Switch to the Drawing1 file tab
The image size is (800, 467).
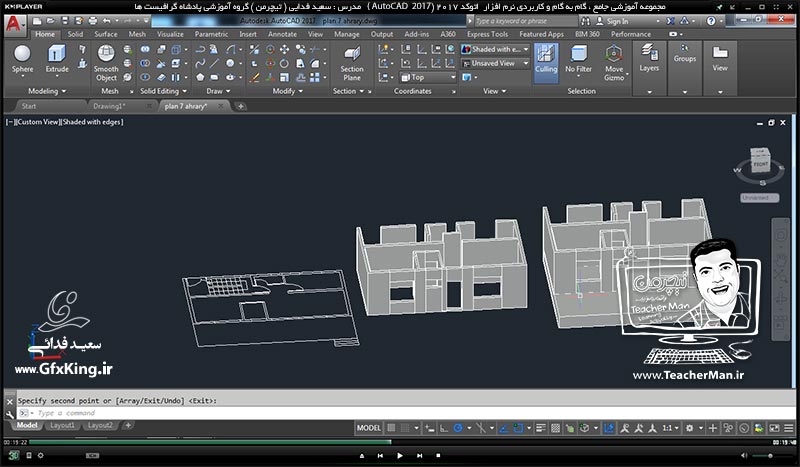[x=109, y=106]
